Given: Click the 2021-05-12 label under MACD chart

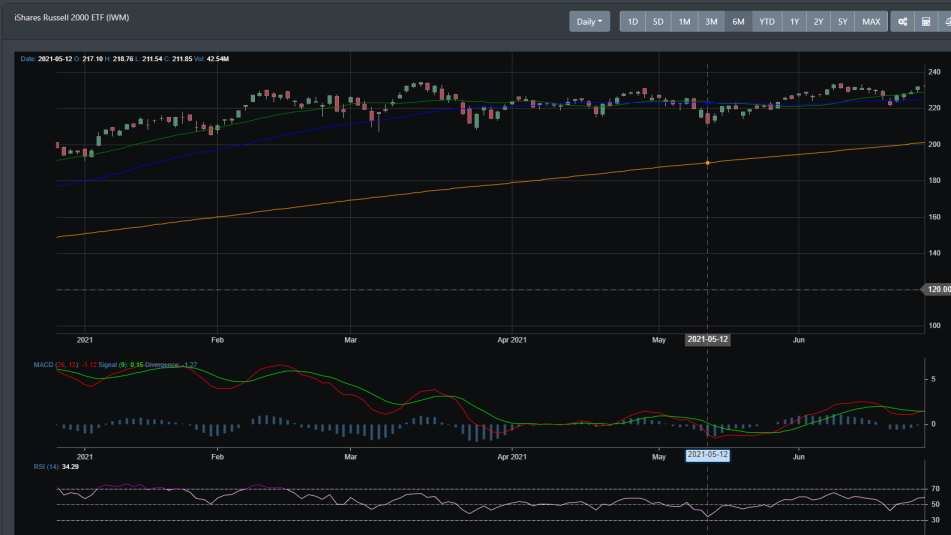Looking at the screenshot, I should [707, 455].
